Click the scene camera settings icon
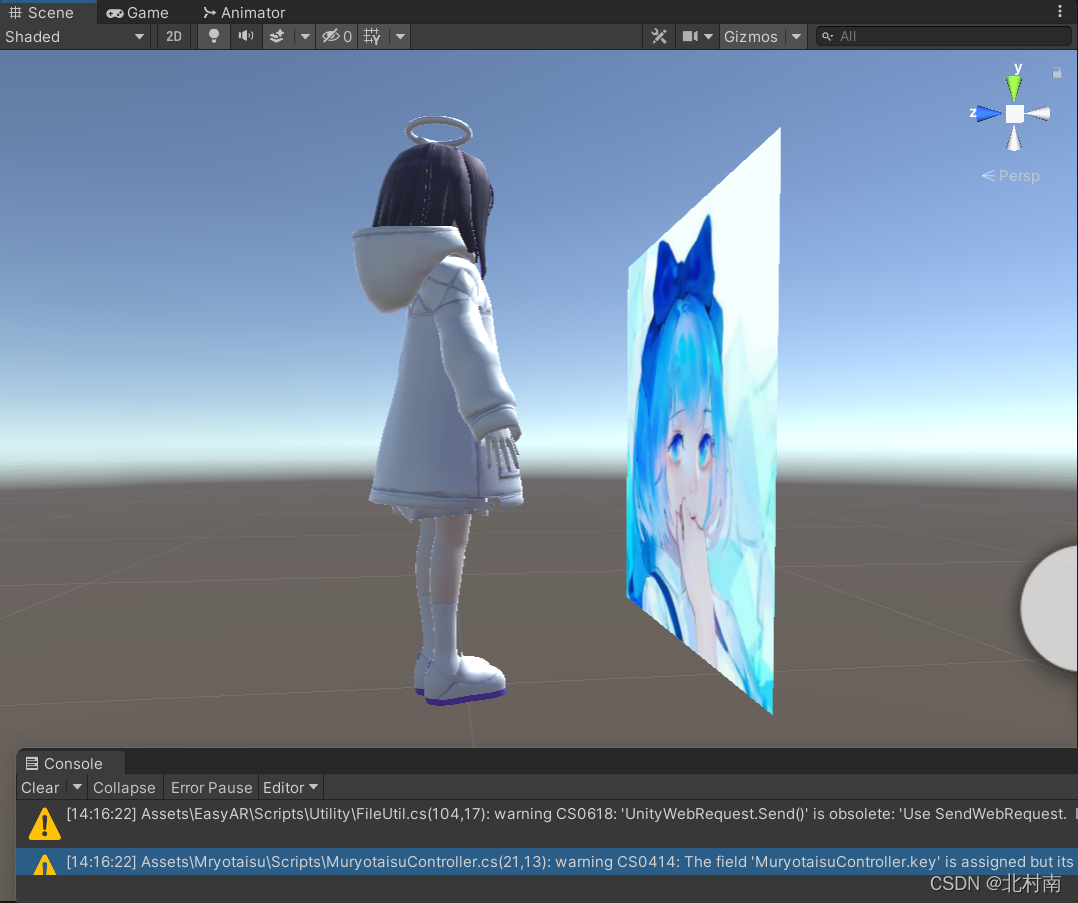1078x903 pixels. click(690, 36)
